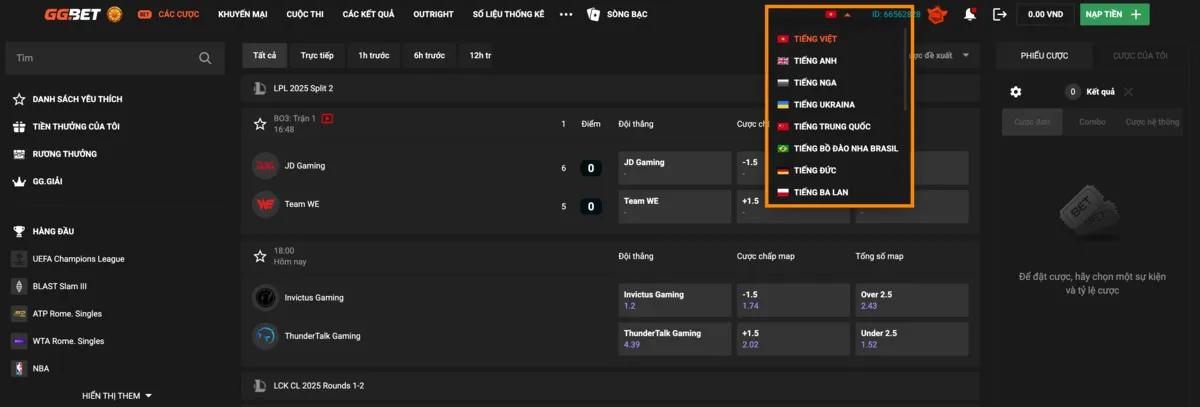Image resolution: width=1200 pixels, height=407 pixels.
Task: Switch to Trực tiếp filter tab
Action: click(317, 55)
